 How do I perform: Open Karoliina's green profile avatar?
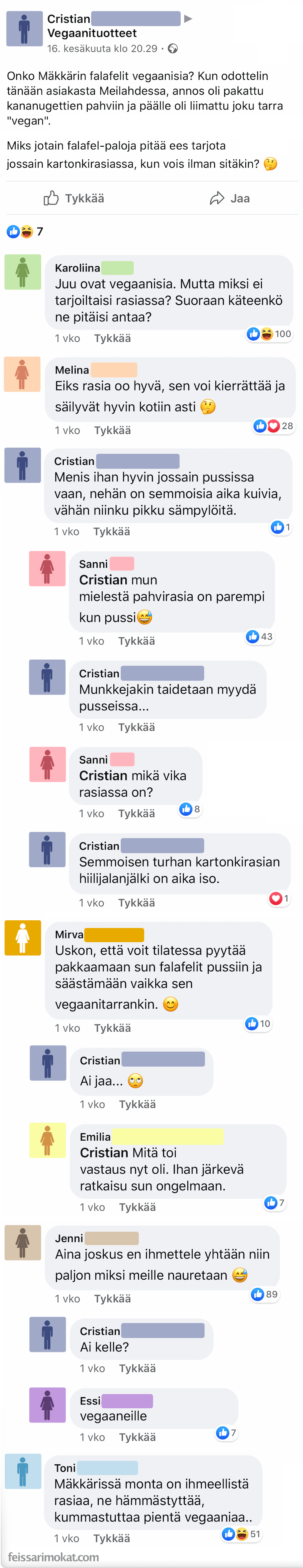[x=23, y=271]
